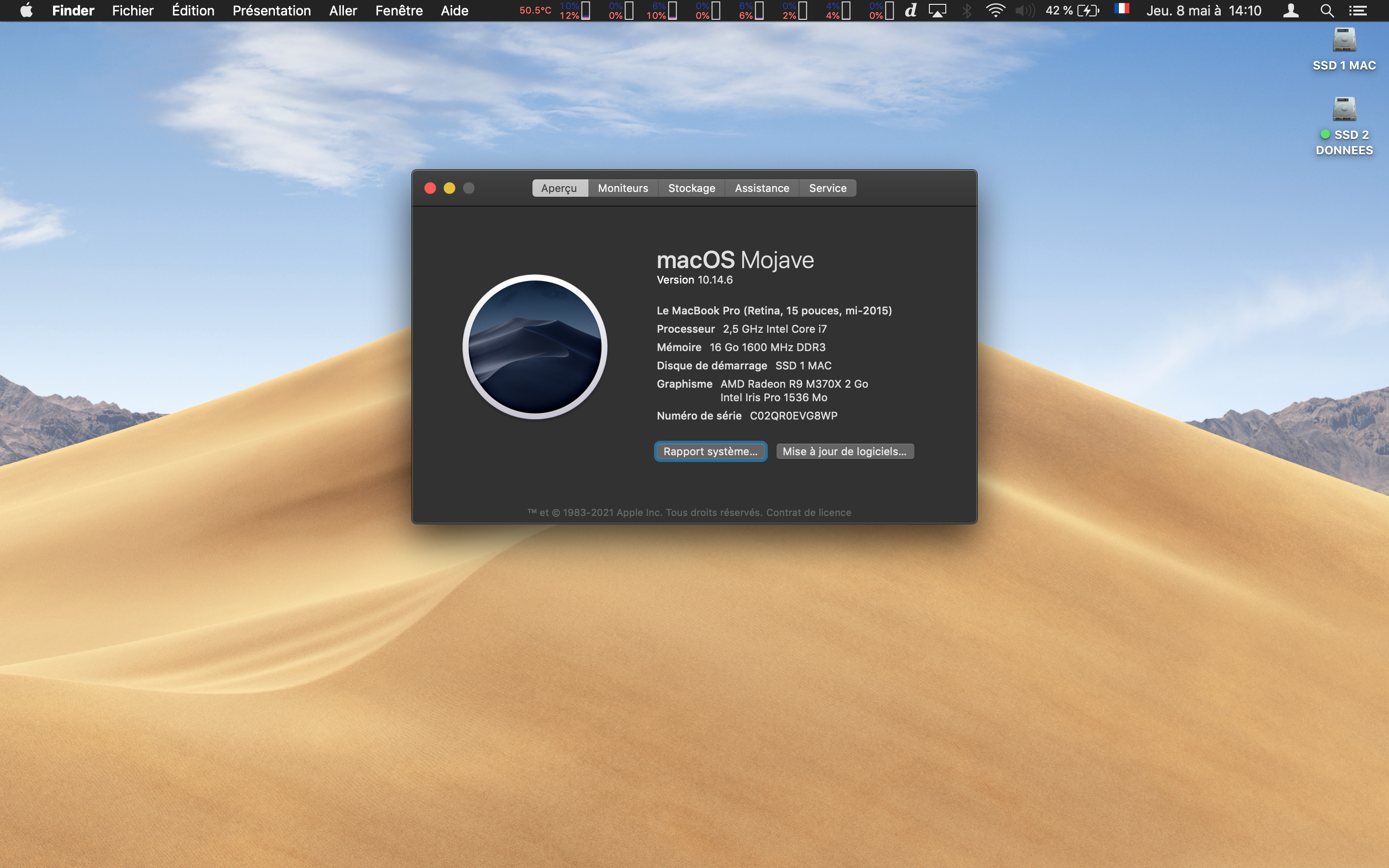Open the Wi-Fi status menu
The image size is (1389, 868).
pyautogui.click(x=995, y=10)
